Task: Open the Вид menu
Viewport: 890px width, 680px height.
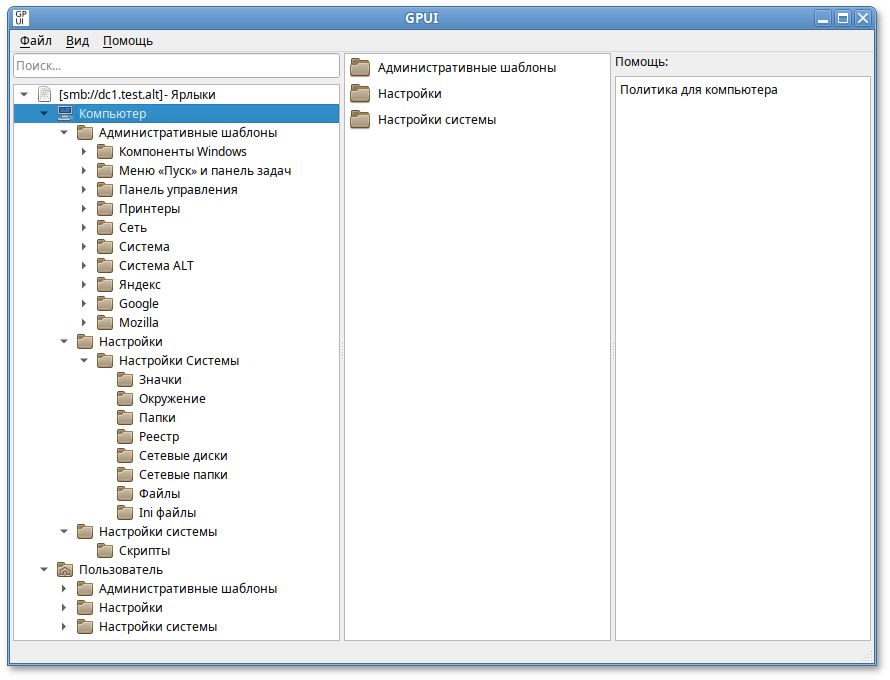Action: pos(77,41)
